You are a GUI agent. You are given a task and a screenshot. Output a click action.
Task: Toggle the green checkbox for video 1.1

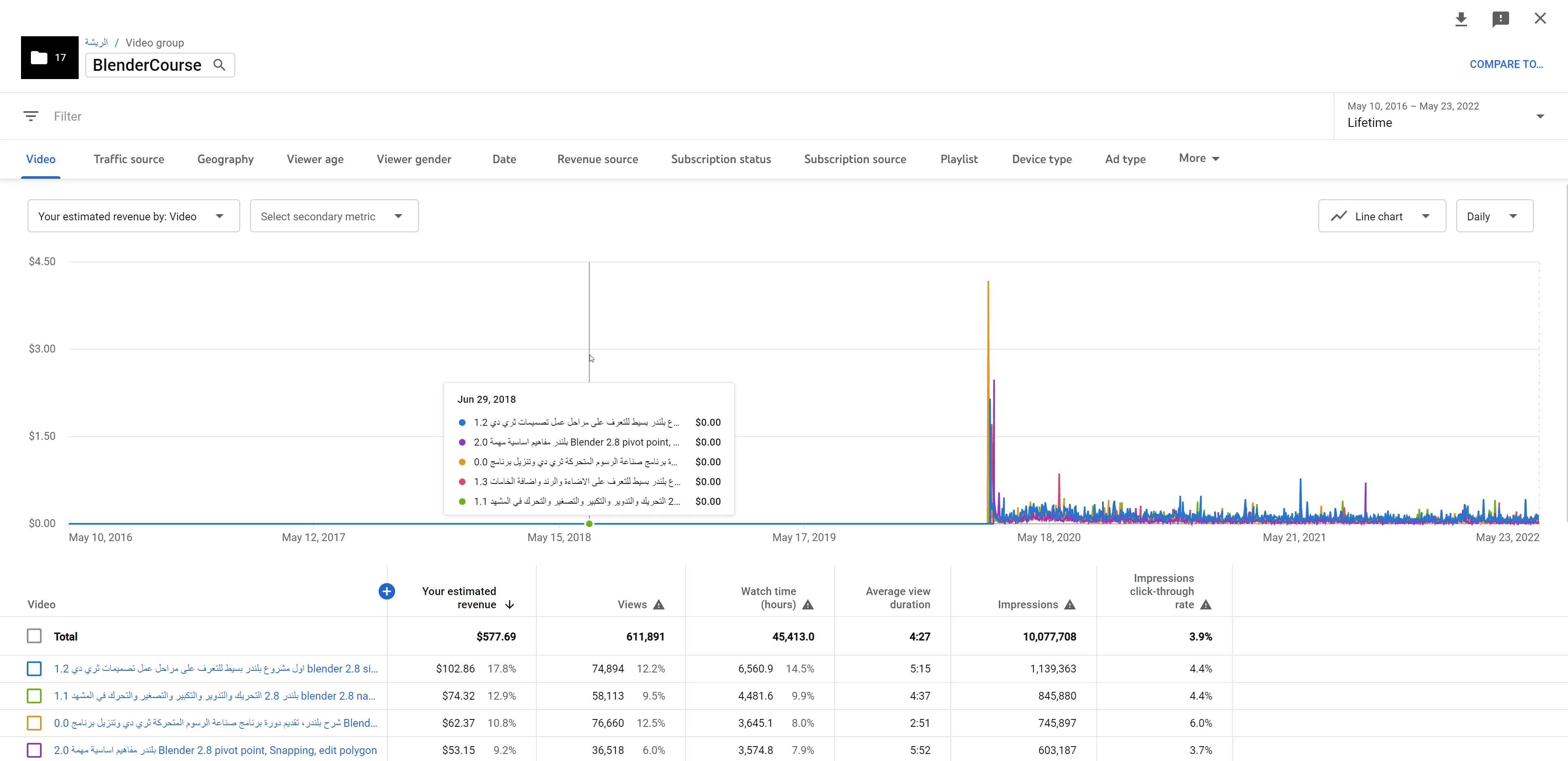point(34,696)
